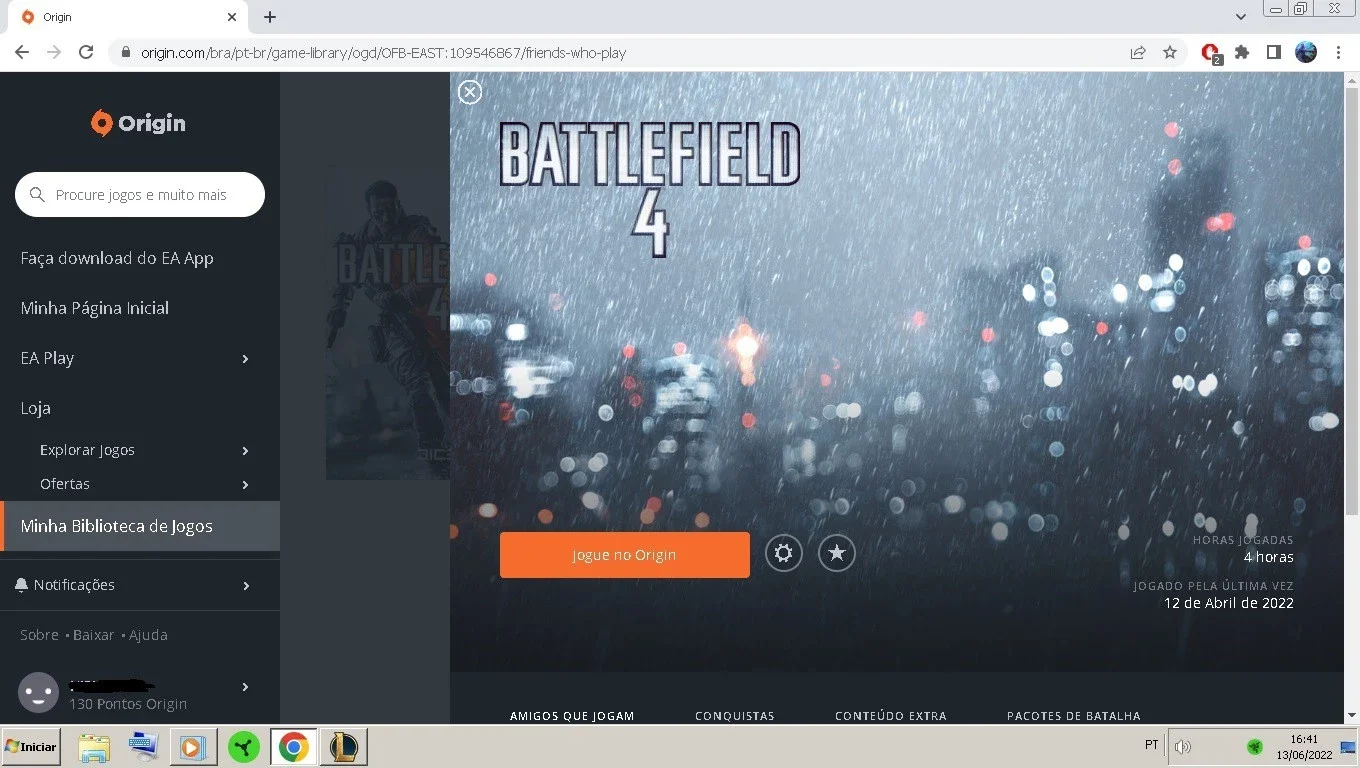The width and height of the screenshot is (1360, 768).
Task: Open computer icon in taskbar
Action: click(144, 747)
